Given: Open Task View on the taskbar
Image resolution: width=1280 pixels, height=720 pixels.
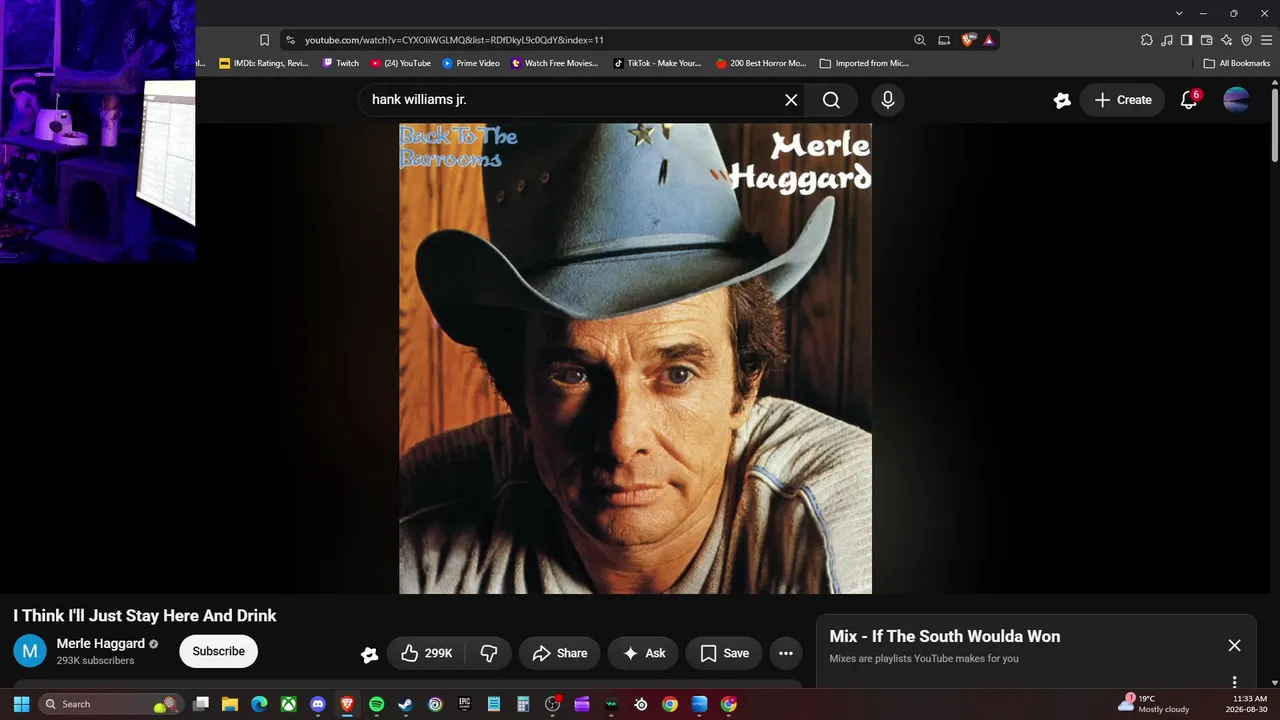Looking at the screenshot, I should pos(200,704).
